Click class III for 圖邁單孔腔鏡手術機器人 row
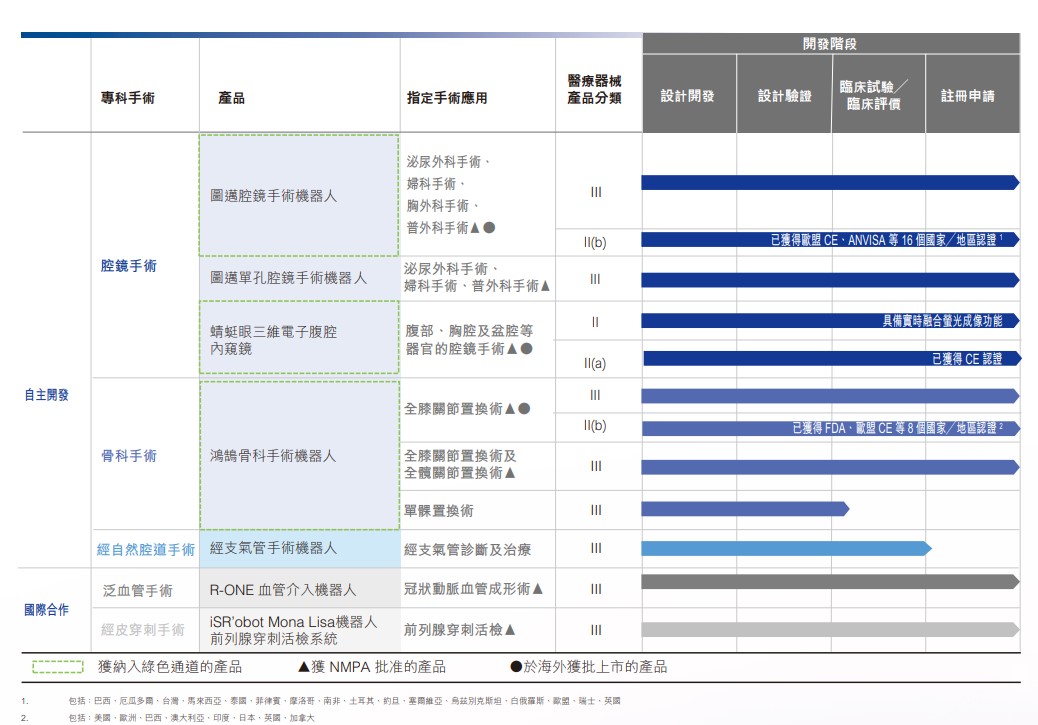Image resolution: width=1038 pixels, height=725 pixels. click(x=596, y=279)
